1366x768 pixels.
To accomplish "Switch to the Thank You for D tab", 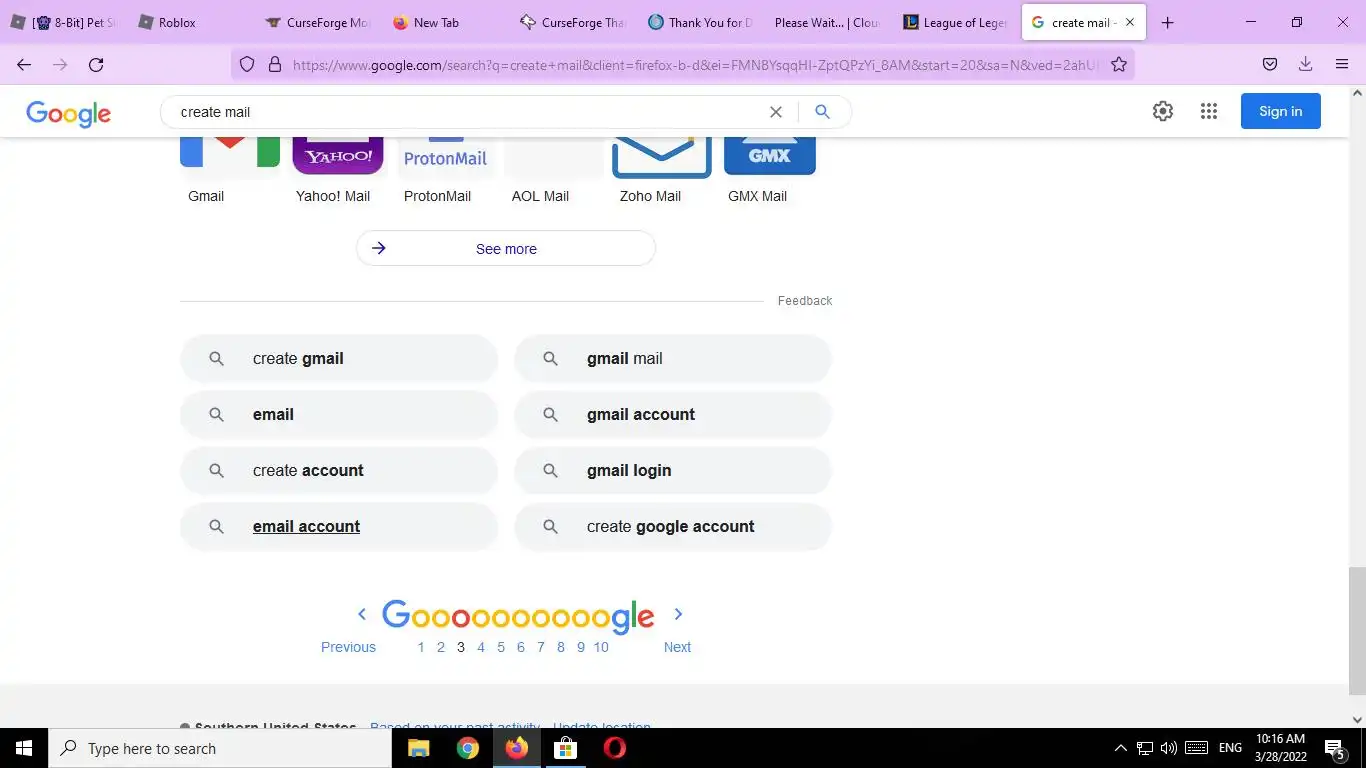I will click(x=700, y=22).
